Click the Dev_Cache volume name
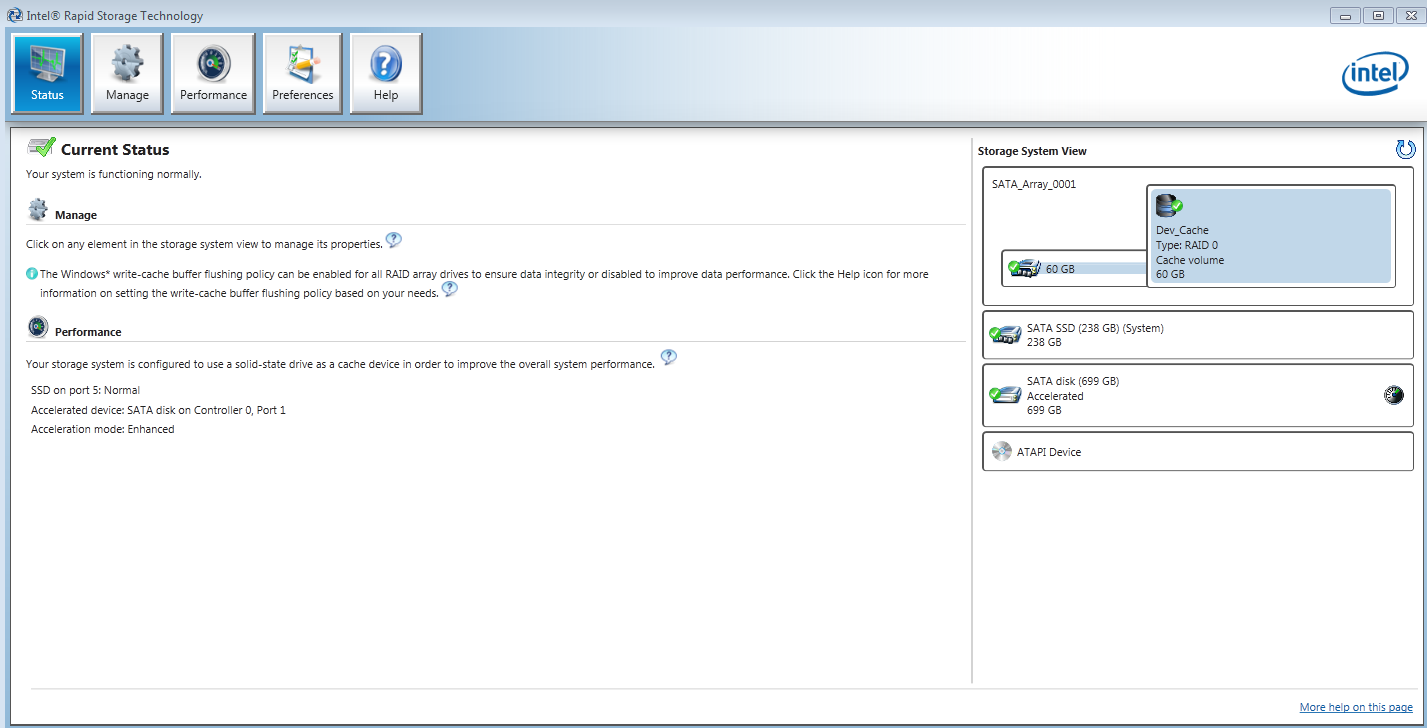Screen dimensions: 1427x728 (1182, 230)
